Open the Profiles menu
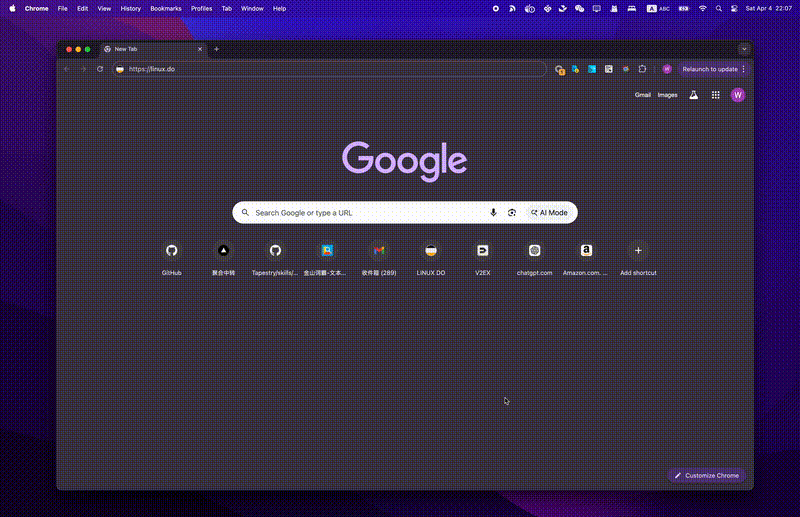The height and width of the screenshot is (517, 800). (x=202, y=9)
